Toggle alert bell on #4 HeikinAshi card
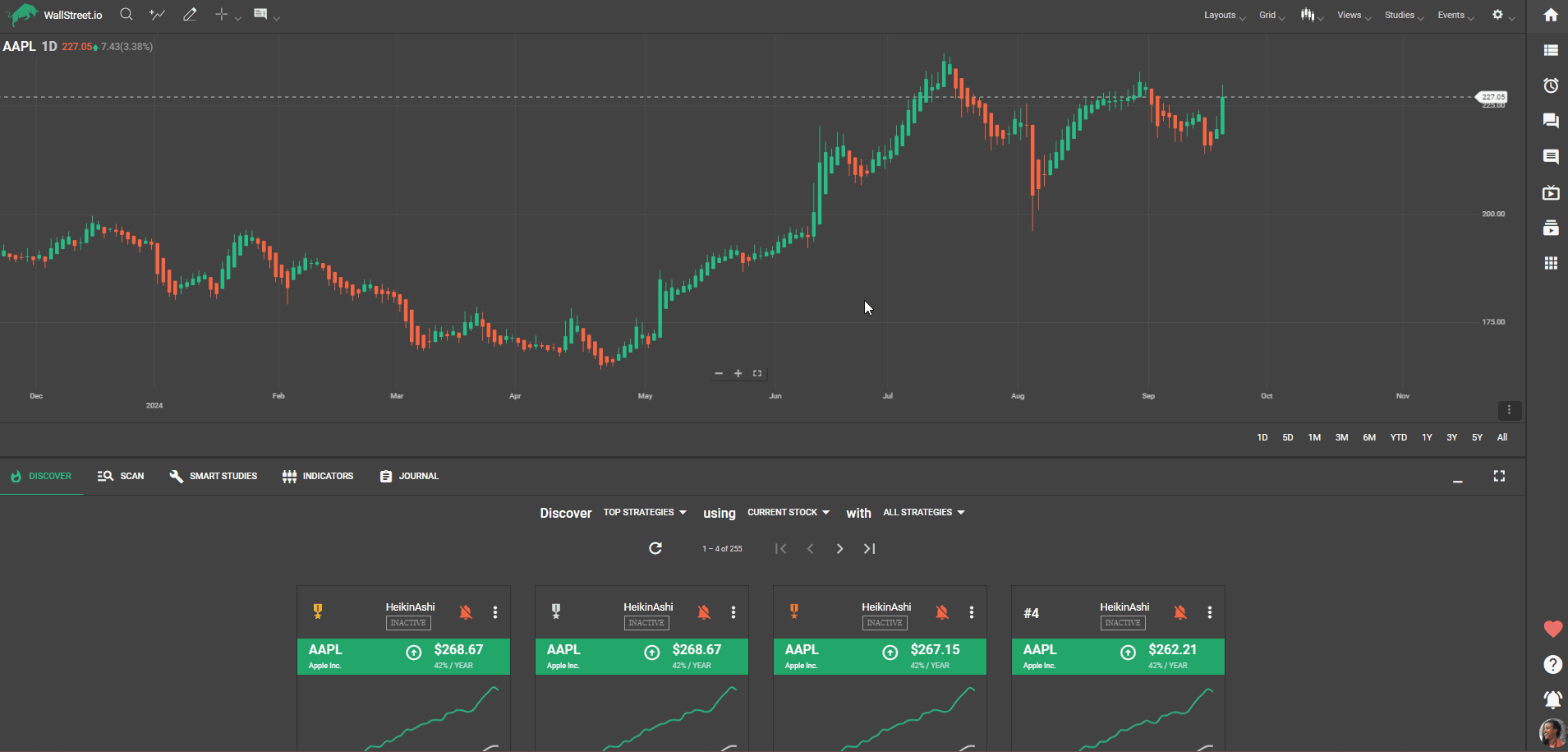 click(x=1180, y=612)
